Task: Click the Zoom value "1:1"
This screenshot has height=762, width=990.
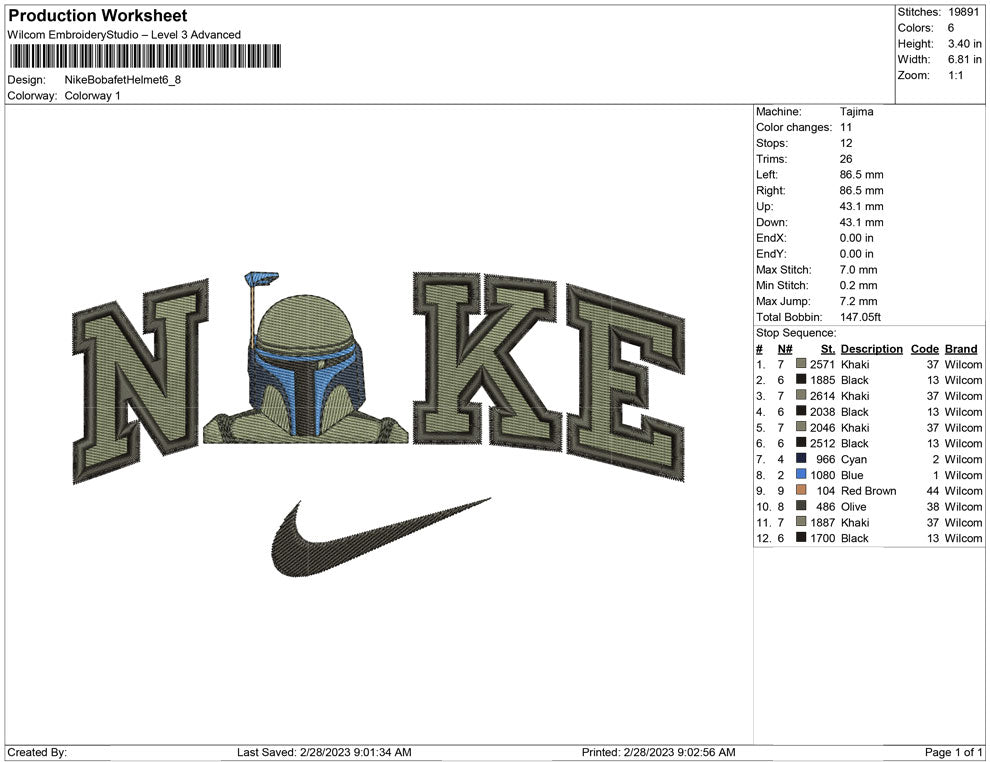Action: point(955,75)
